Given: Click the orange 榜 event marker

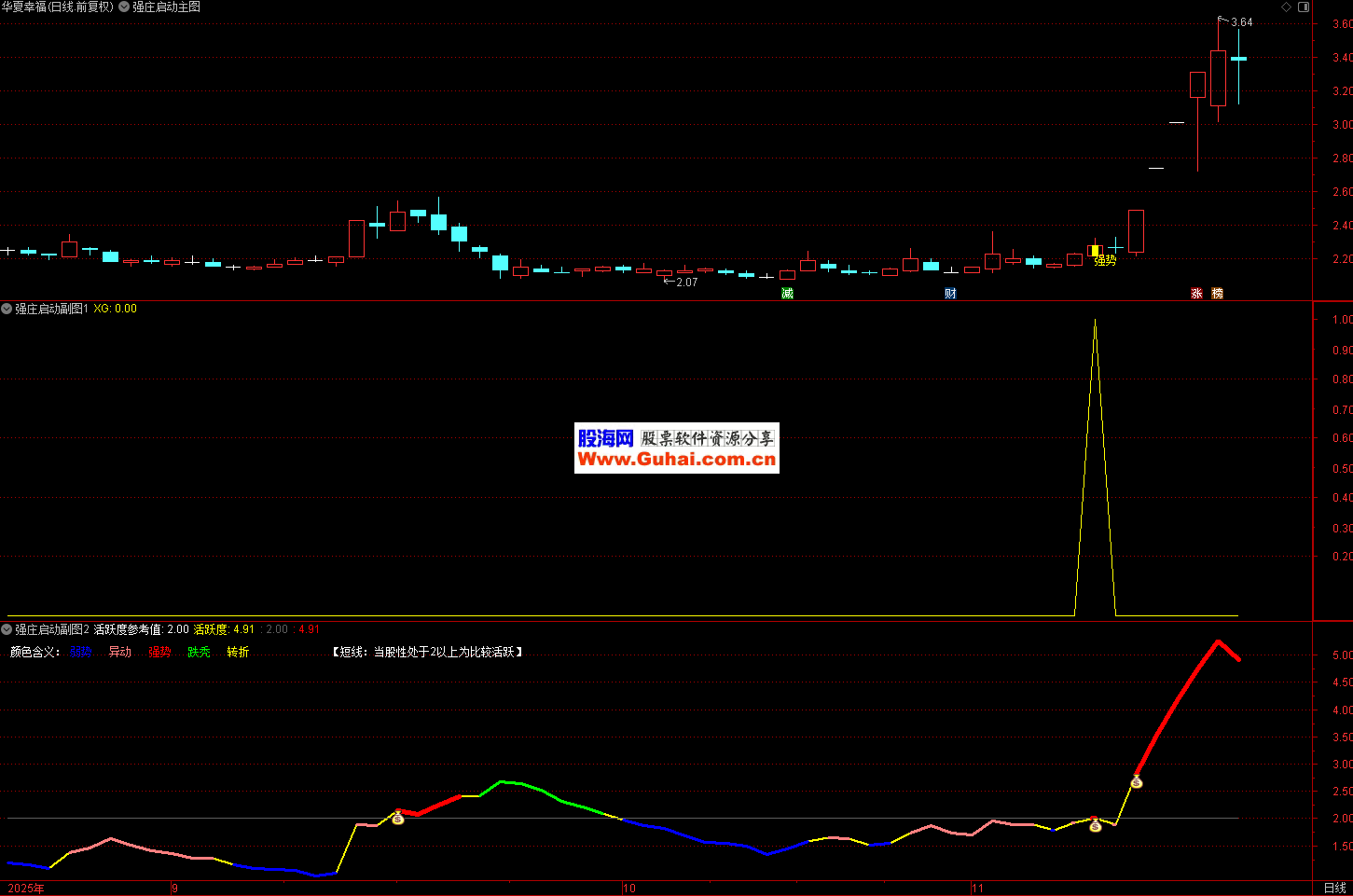Looking at the screenshot, I should [x=1218, y=294].
